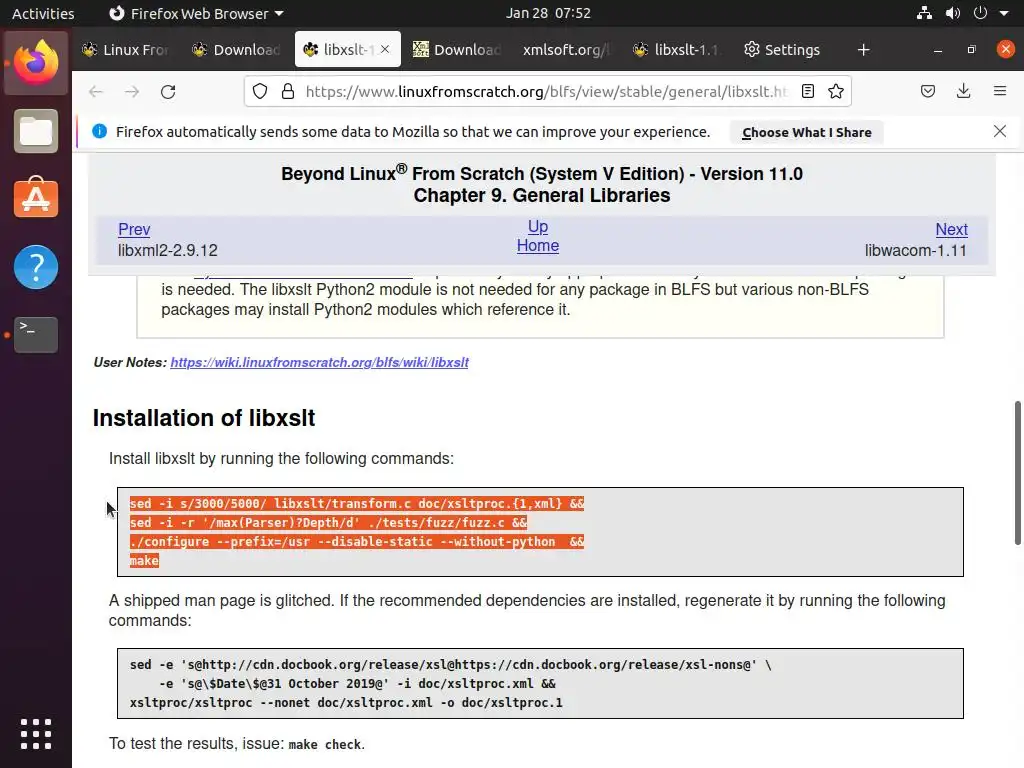Toggle reader view icon
Image resolution: width=1024 pixels, height=768 pixels.
[808, 91]
